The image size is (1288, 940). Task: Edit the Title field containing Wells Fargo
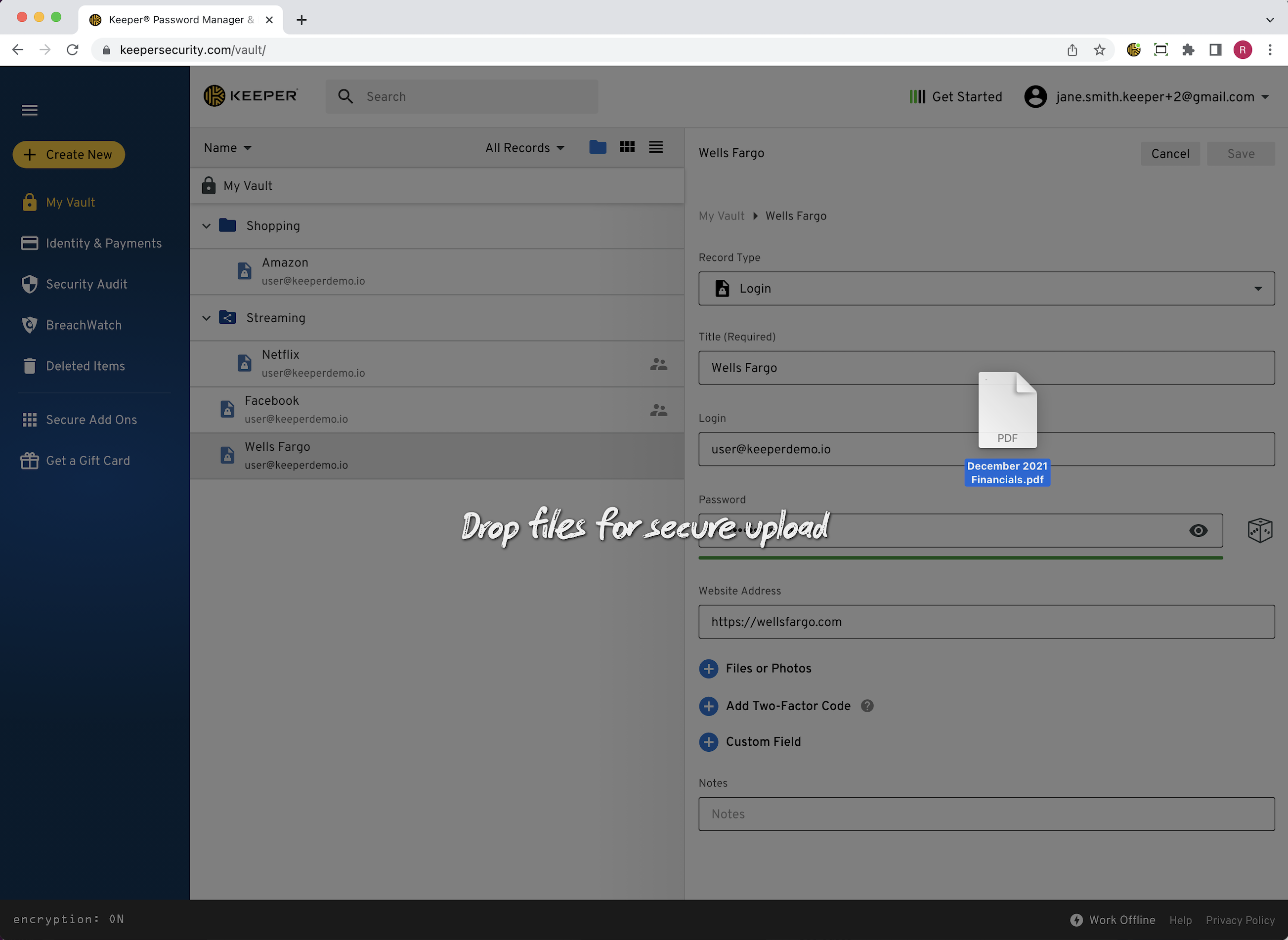click(987, 368)
